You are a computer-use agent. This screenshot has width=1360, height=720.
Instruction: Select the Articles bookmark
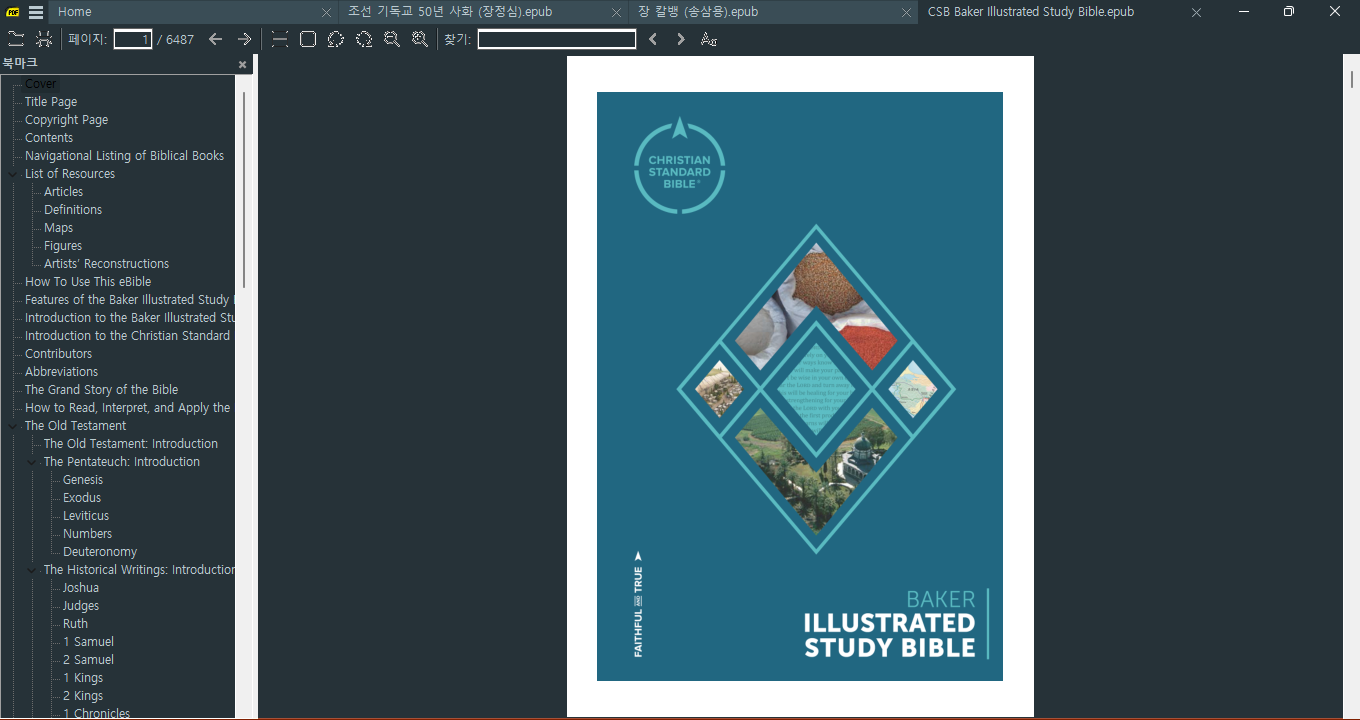point(63,192)
